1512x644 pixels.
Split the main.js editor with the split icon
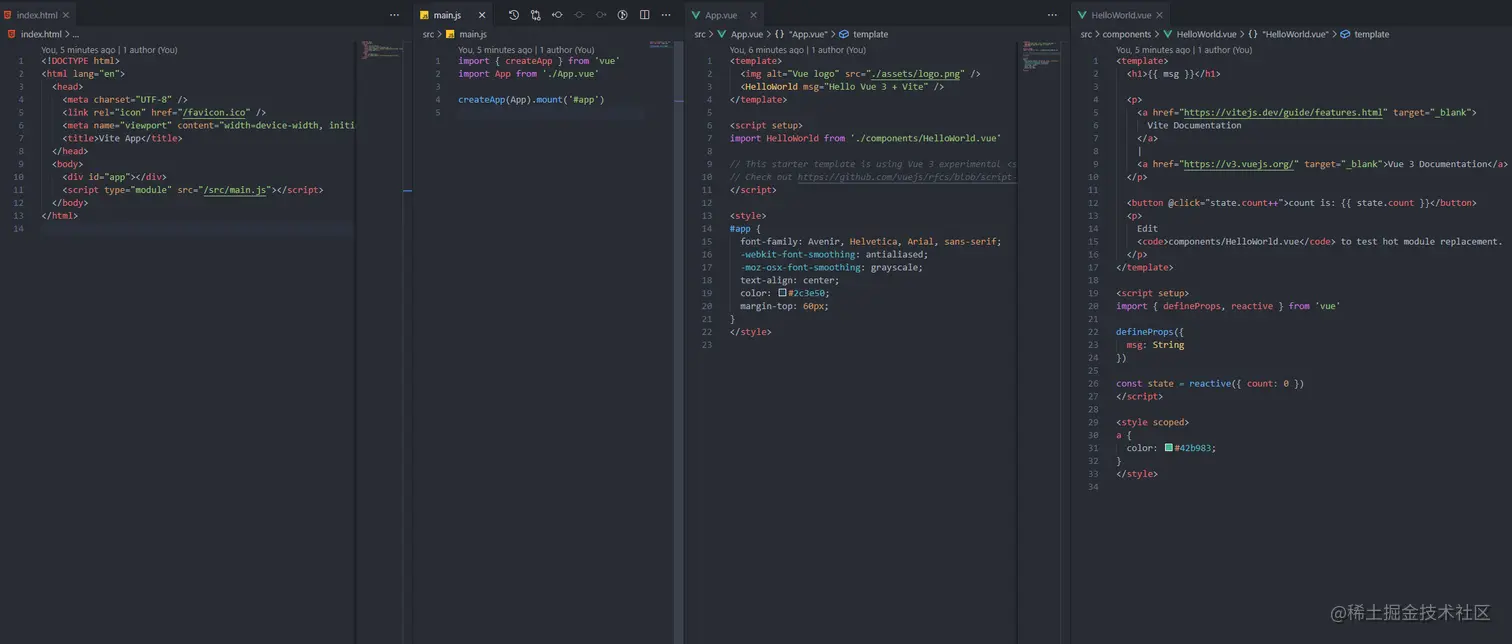click(645, 15)
